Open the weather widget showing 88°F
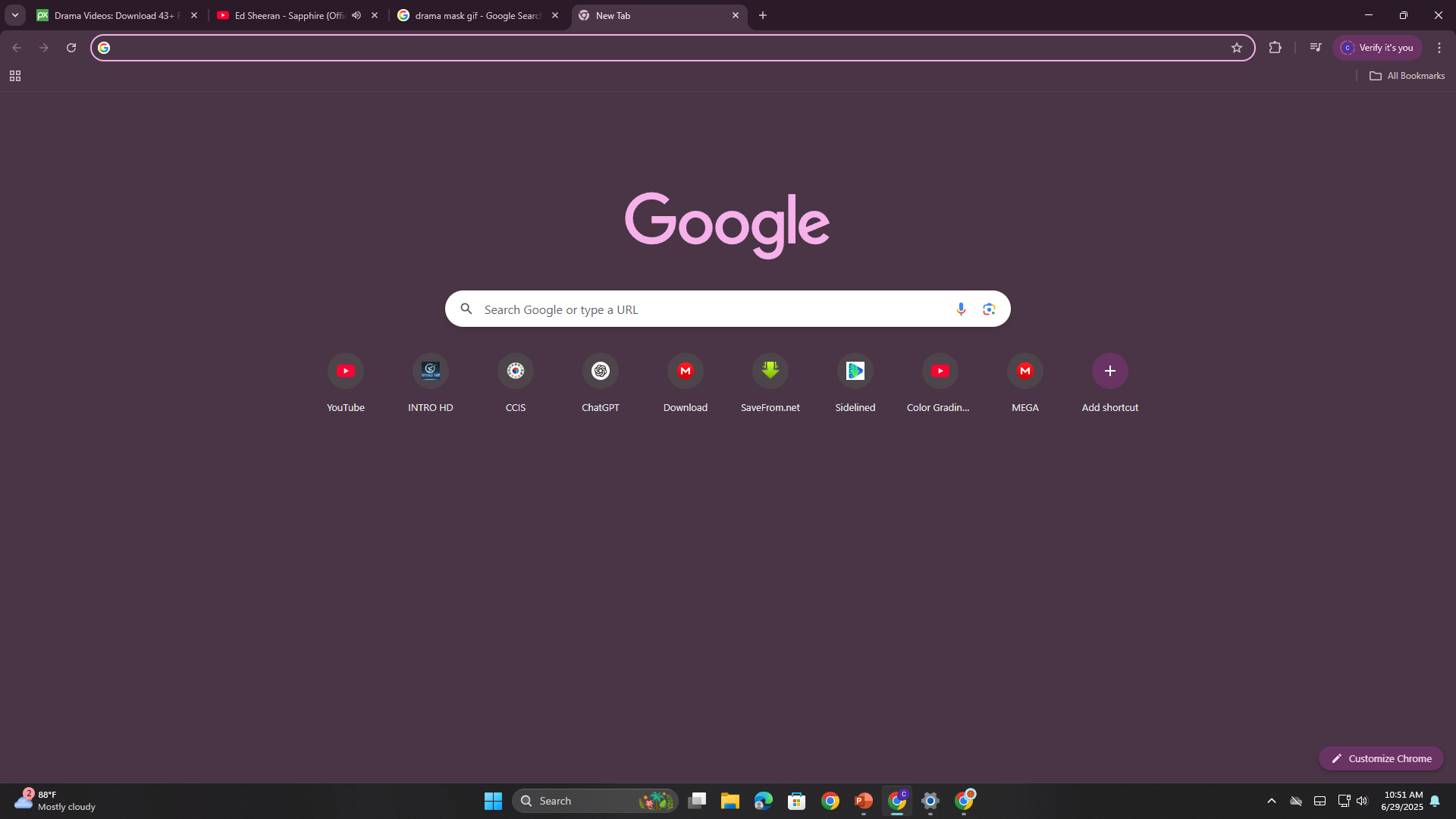Viewport: 1456px width, 819px height. 55,801
